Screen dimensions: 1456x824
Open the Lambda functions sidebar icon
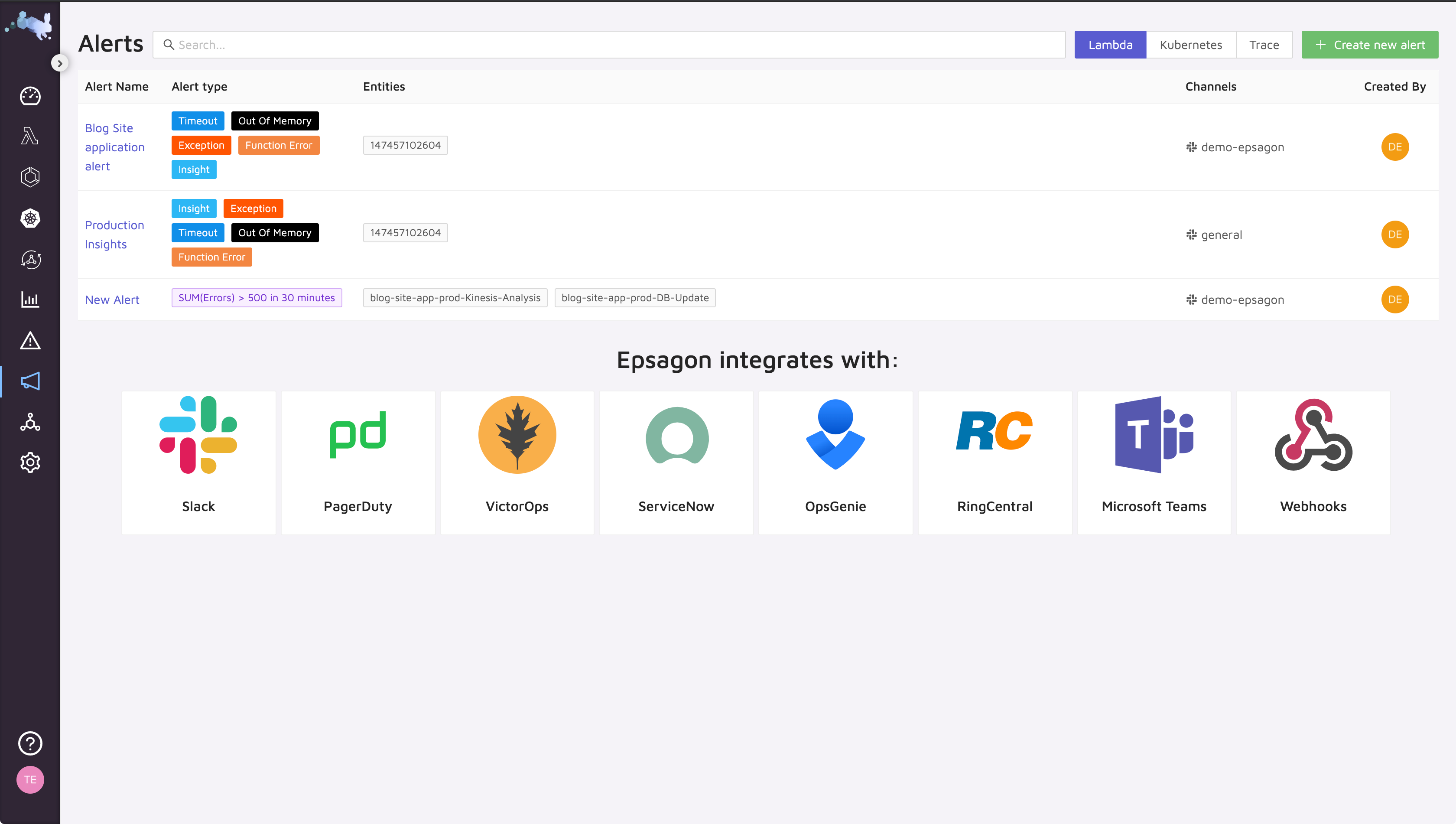point(30,137)
